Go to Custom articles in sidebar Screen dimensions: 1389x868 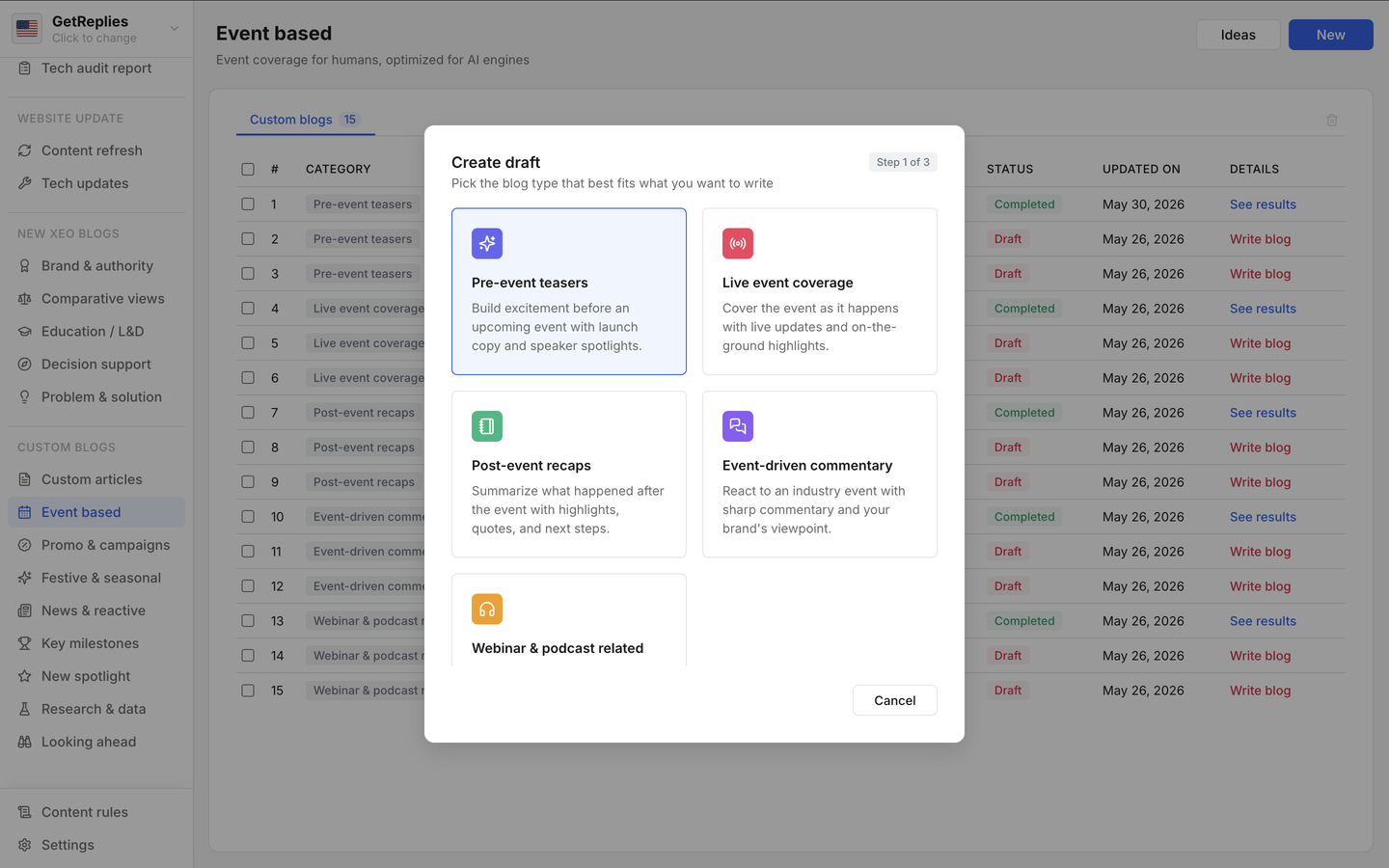point(96,479)
